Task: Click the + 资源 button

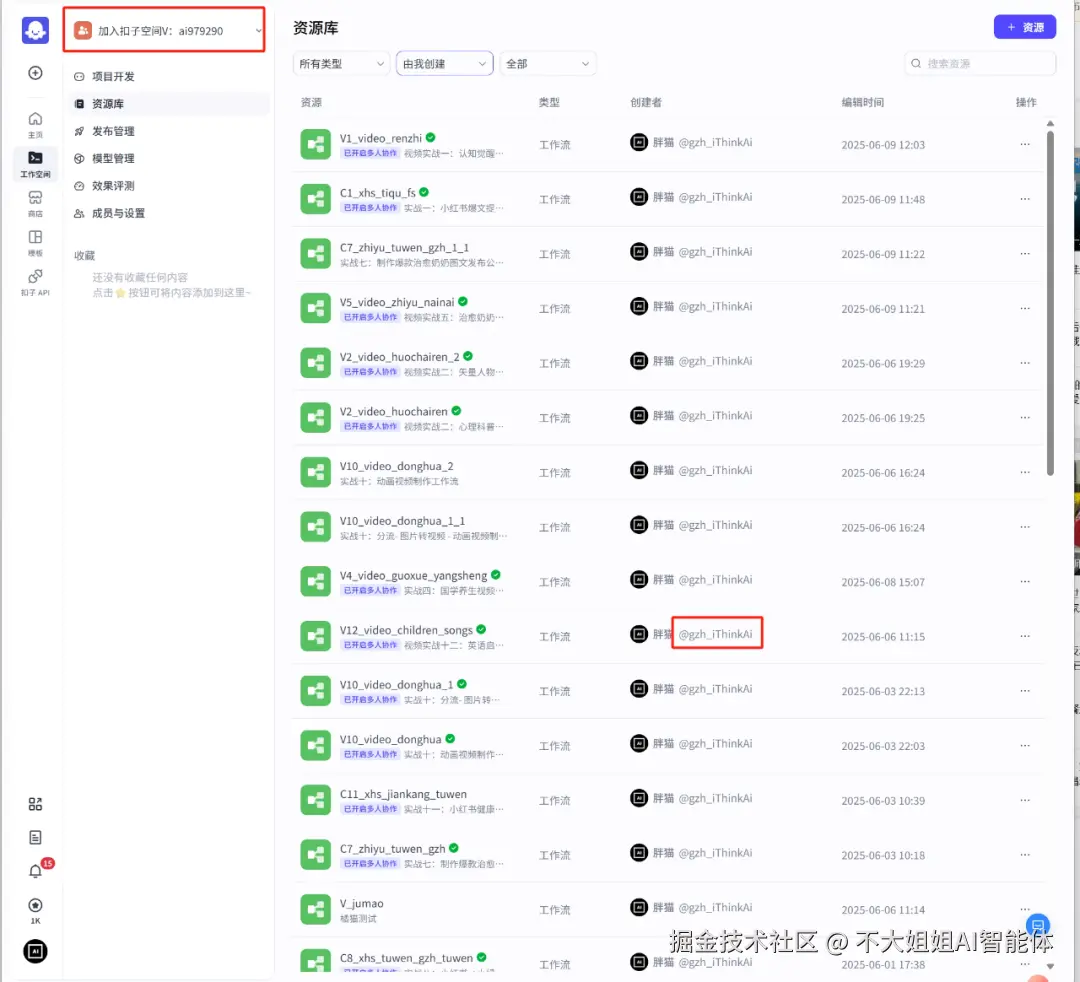Action: click(x=1023, y=27)
